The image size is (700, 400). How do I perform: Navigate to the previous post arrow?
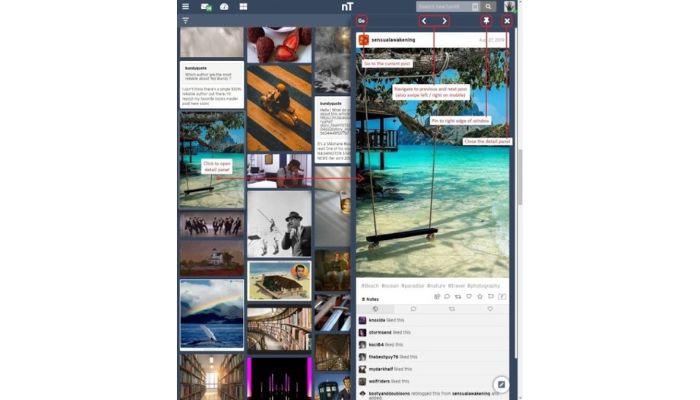click(x=424, y=21)
